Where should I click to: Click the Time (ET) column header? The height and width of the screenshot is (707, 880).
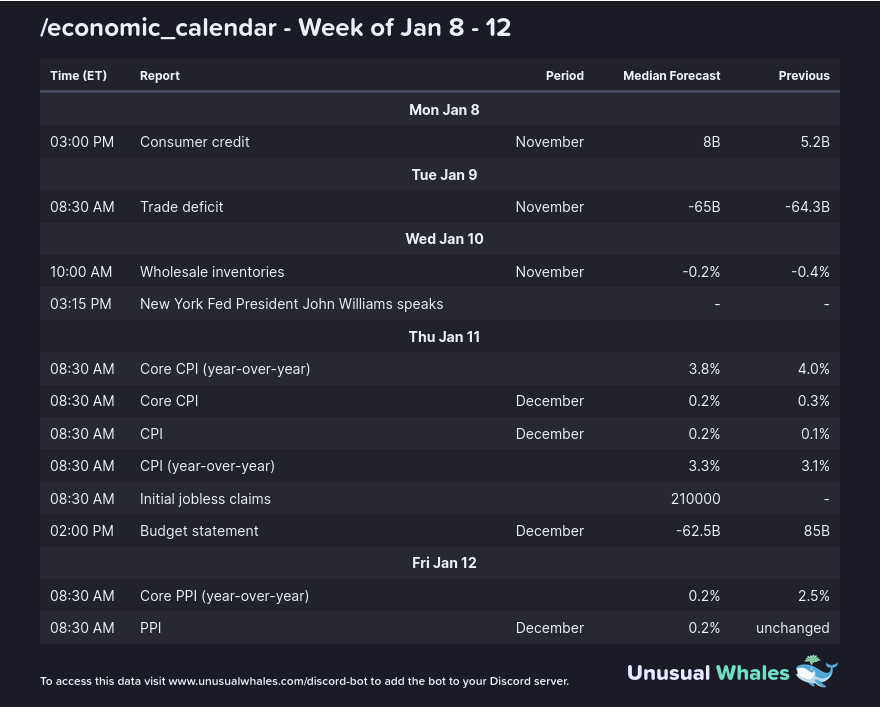78,76
